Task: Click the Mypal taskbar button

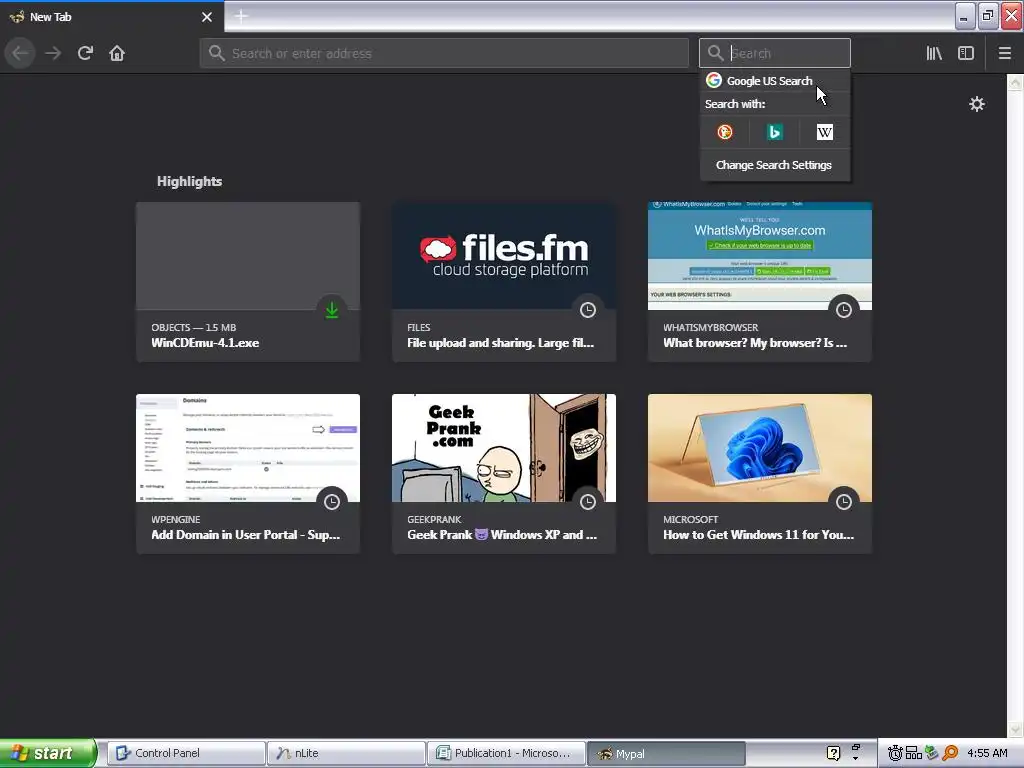Action: [x=665, y=753]
